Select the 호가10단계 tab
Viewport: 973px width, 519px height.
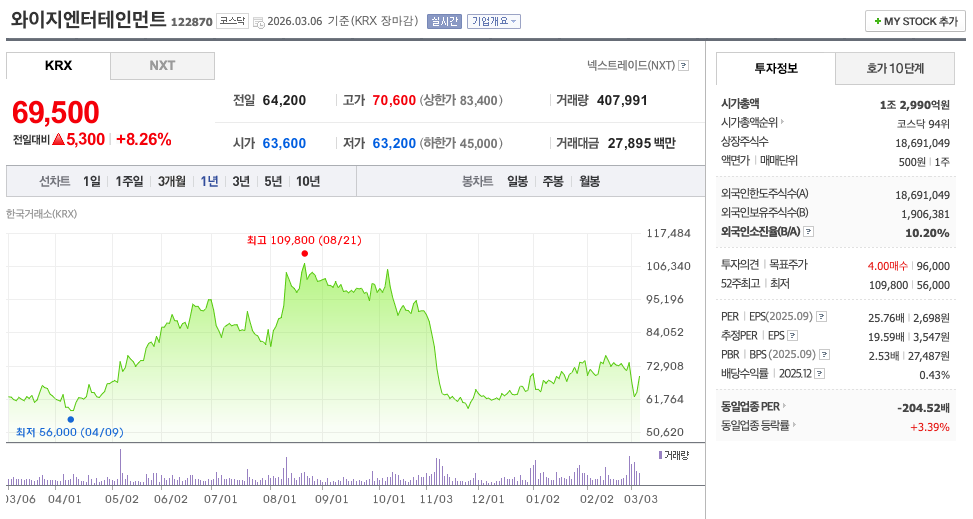(895, 68)
